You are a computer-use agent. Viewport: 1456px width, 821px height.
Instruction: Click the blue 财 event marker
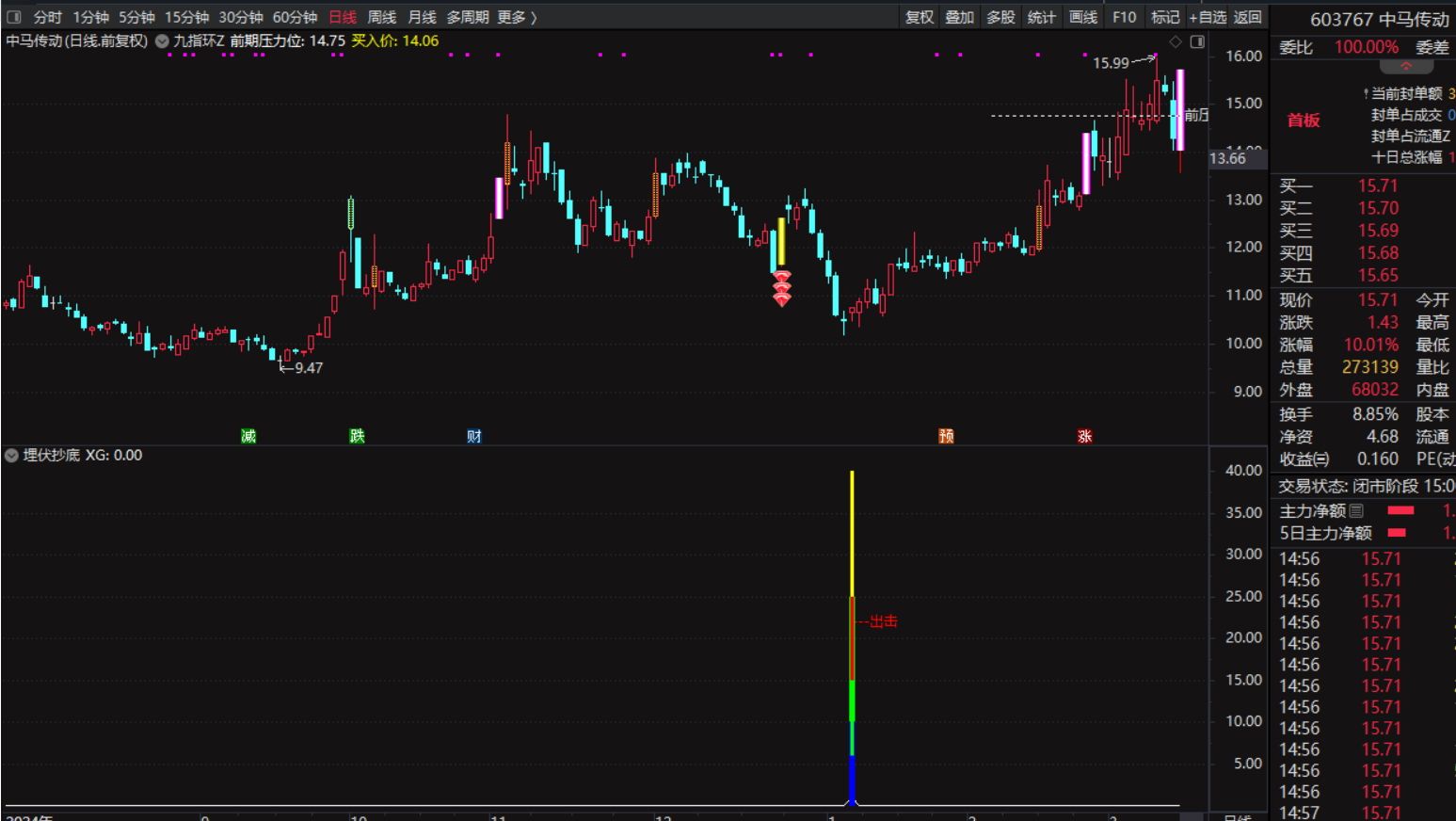tap(474, 436)
